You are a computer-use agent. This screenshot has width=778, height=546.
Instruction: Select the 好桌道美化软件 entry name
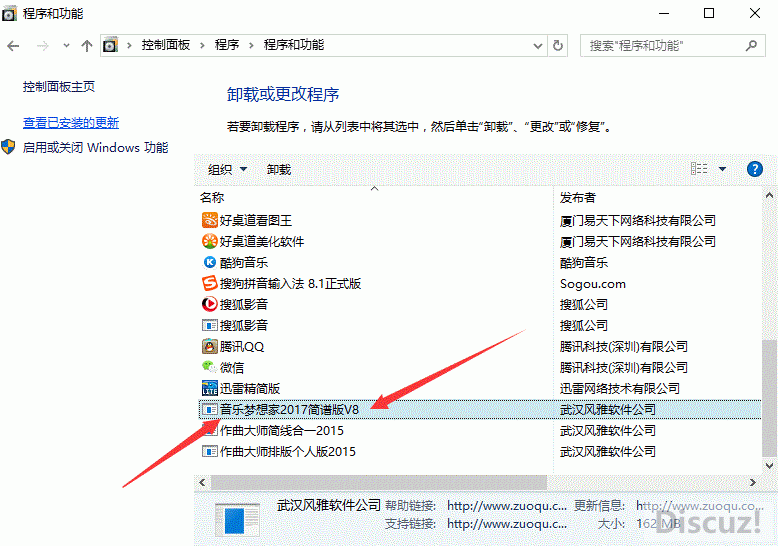[261, 241]
